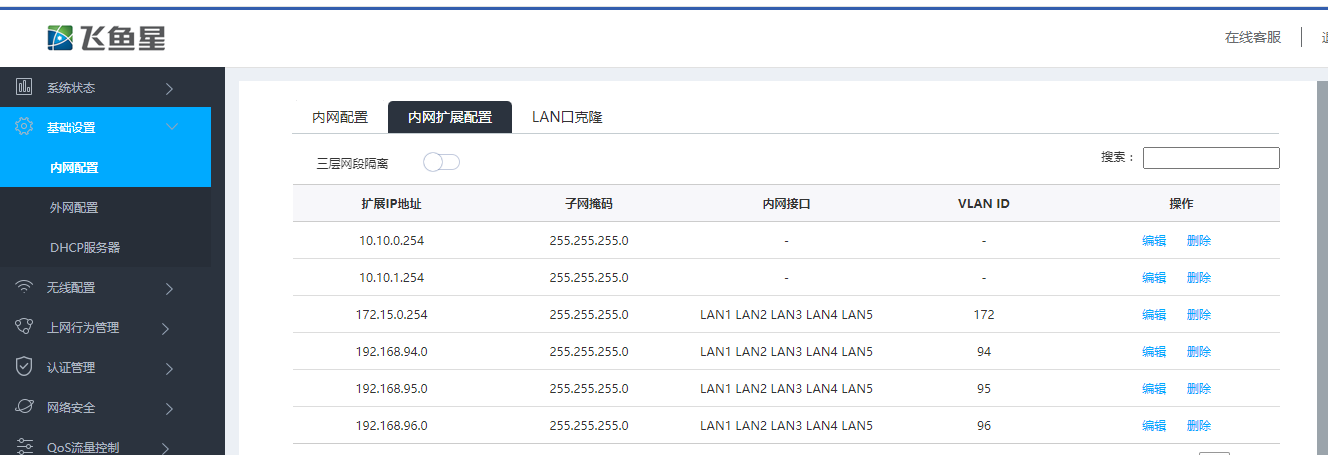Click the 飞鱼星 logo icon
This screenshot has height=455, width=1328.
pos(61,38)
